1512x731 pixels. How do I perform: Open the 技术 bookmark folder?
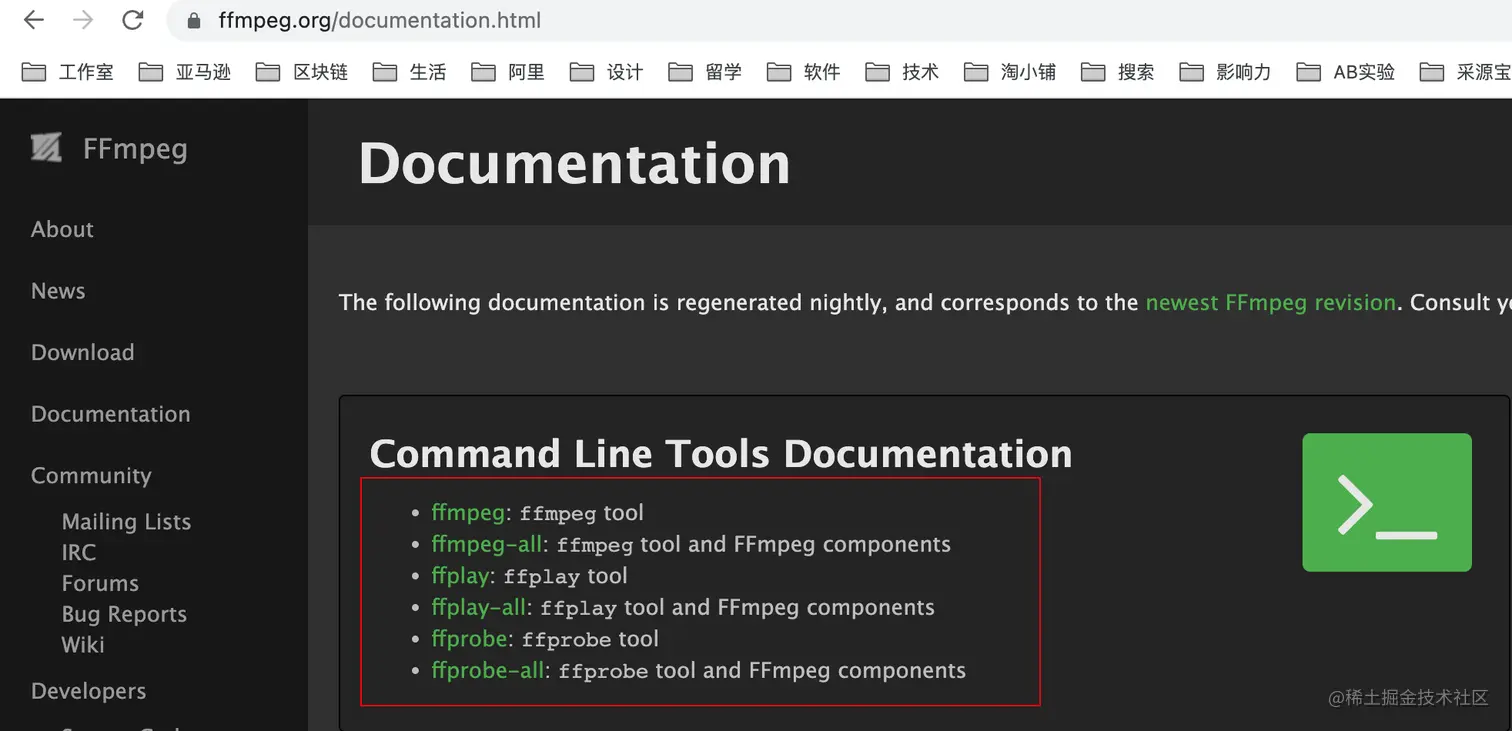coord(902,72)
